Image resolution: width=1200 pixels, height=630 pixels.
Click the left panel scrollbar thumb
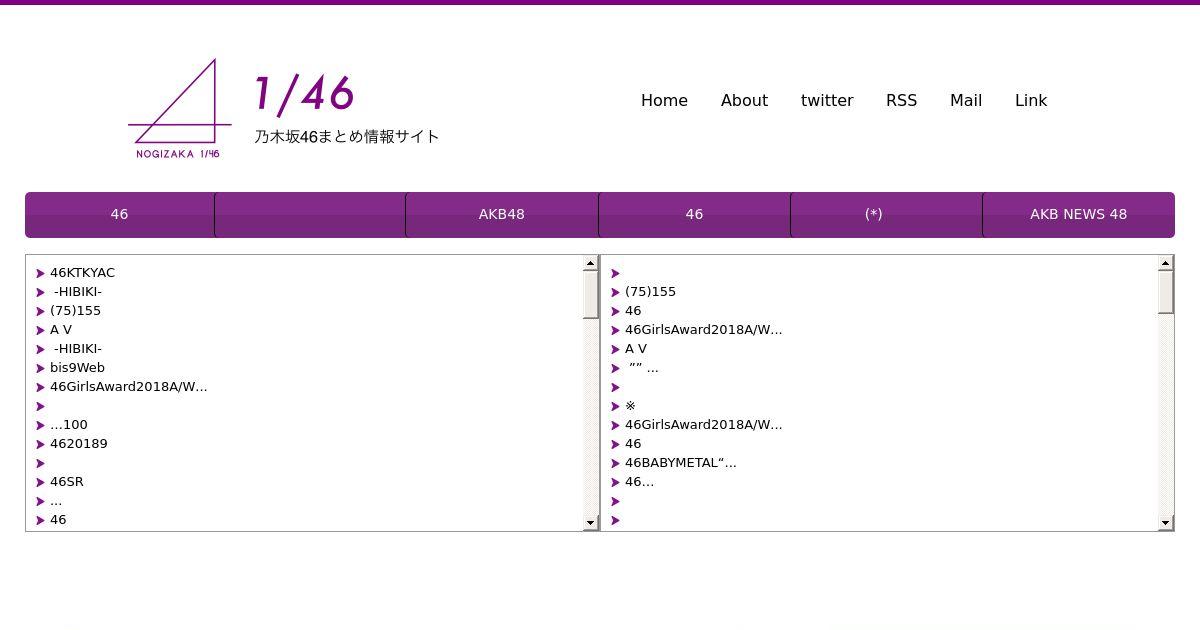[x=590, y=294]
